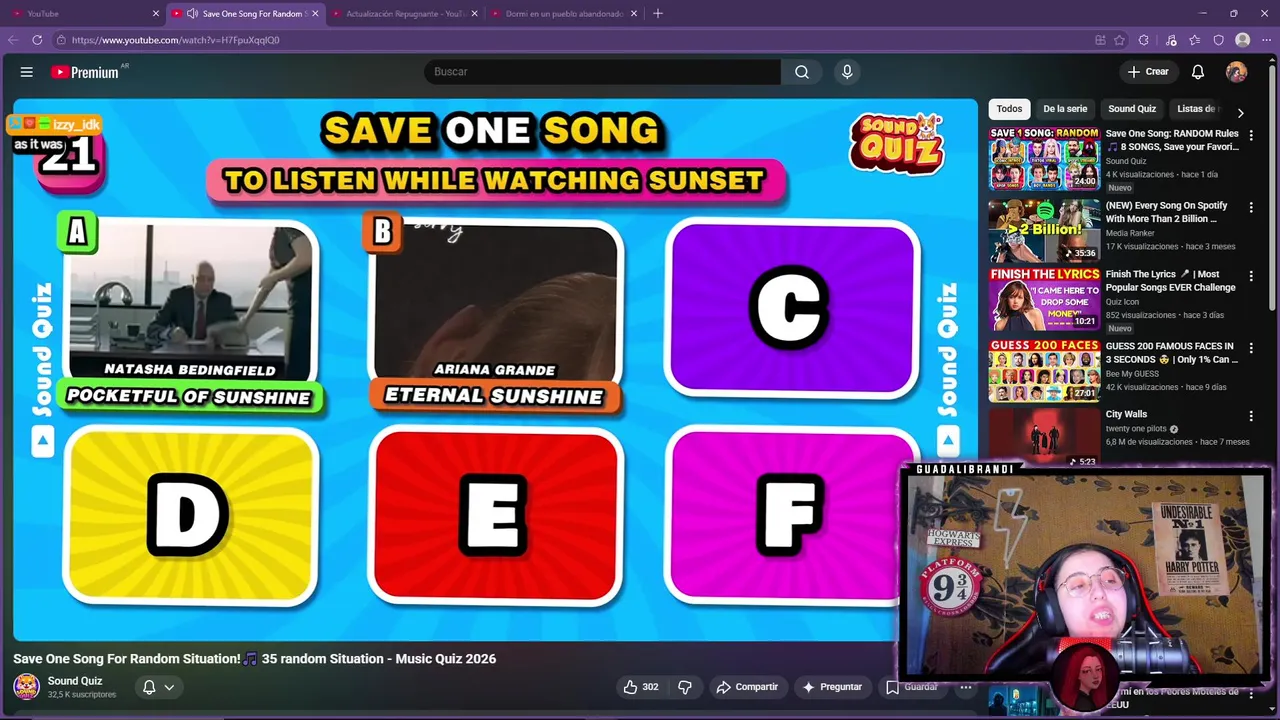
Task: Focus the Buscar search field
Action: tap(603, 72)
